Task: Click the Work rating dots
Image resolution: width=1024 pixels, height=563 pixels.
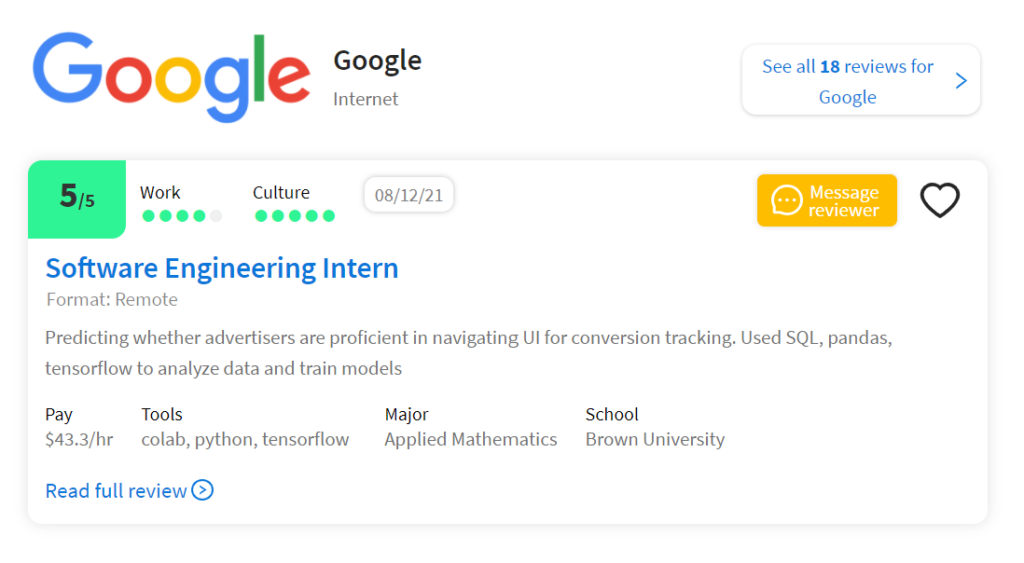Action: click(x=182, y=216)
